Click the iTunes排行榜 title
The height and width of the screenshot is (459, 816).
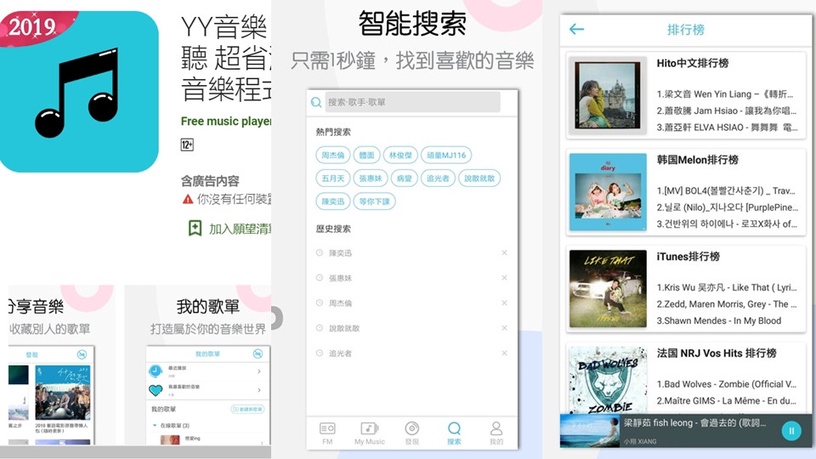pyautogui.click(x=688, y=257)
